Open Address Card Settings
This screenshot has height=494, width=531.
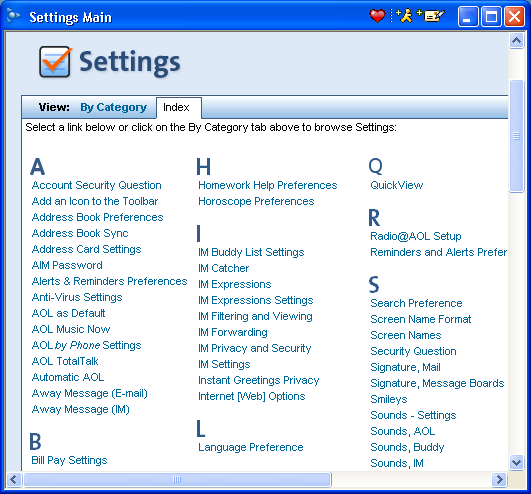click(86, 249)
